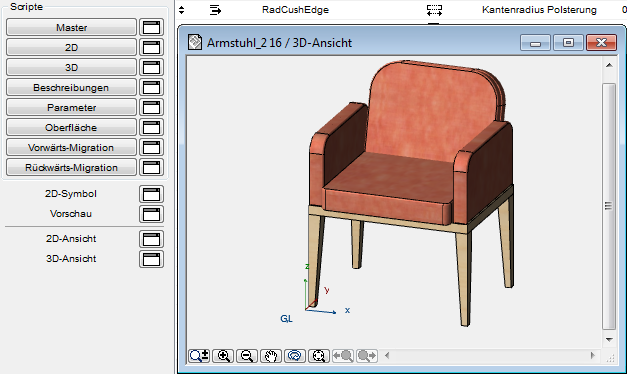Click the length type icon for RadCushEdge
The image size is (627, 374).
click(x=434, y=10)
